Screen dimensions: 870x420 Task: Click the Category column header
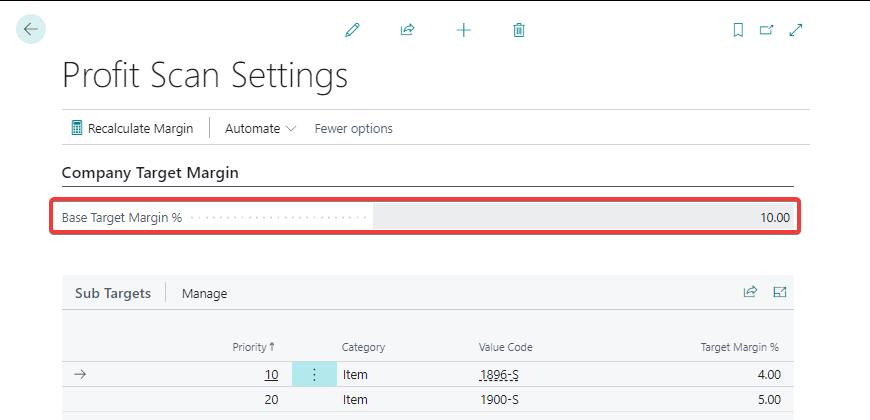(x=363, y=347)
